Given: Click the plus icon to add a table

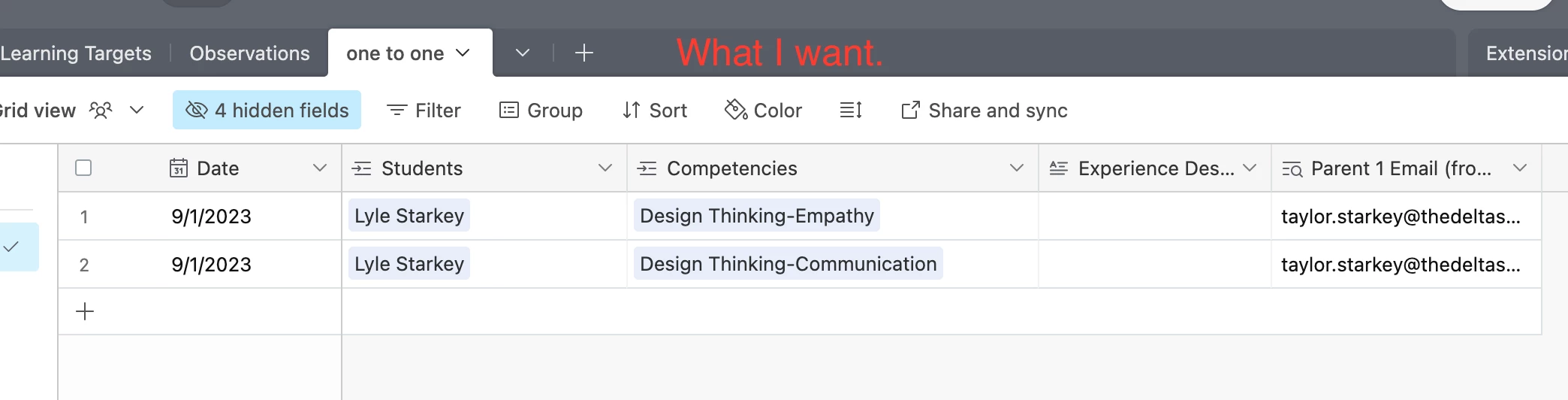Looking at the screenshot, I should coord(583,53).
